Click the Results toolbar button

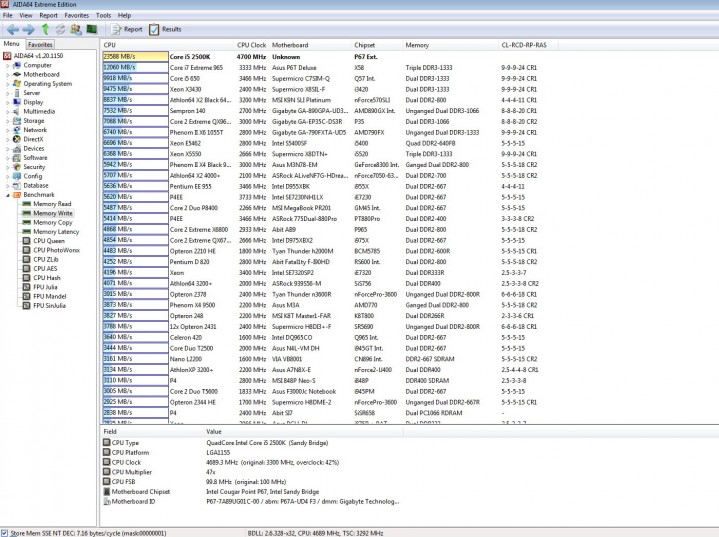coord(166,29)
